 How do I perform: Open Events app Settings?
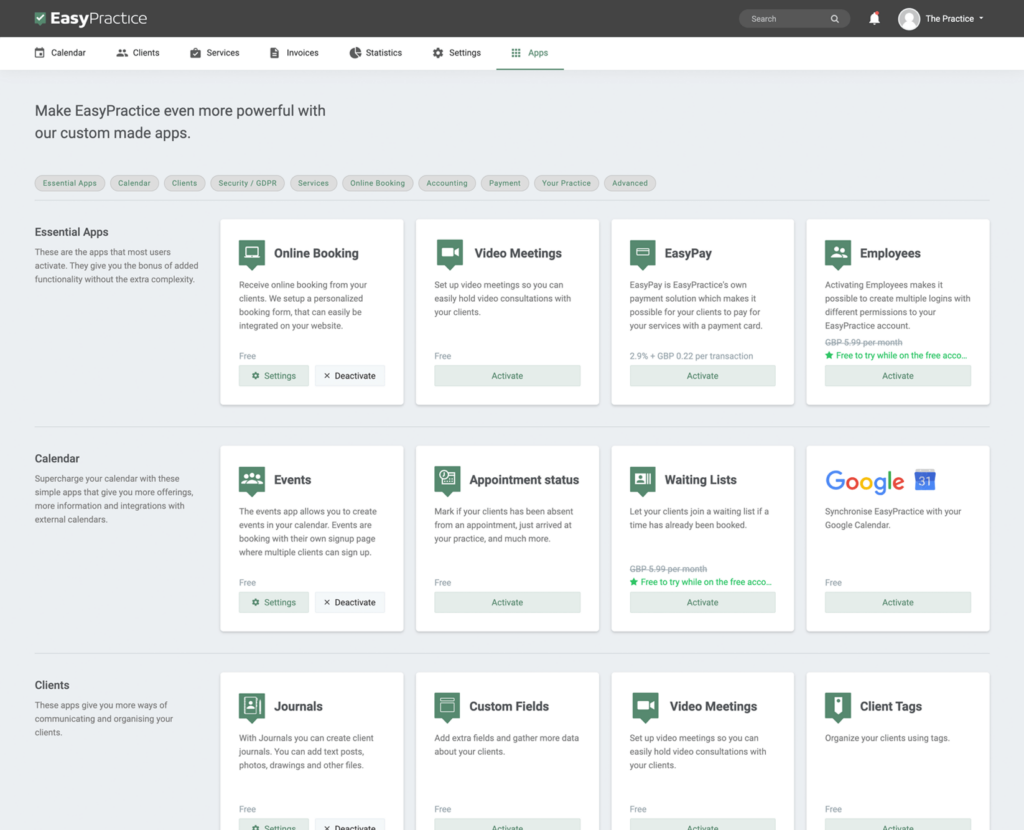274,602
